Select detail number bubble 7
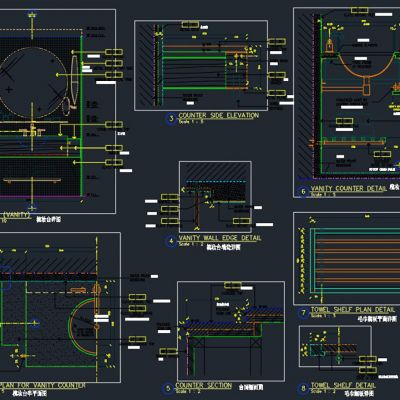Viewport: 400px width, 400px height. (x=303, y=313)
